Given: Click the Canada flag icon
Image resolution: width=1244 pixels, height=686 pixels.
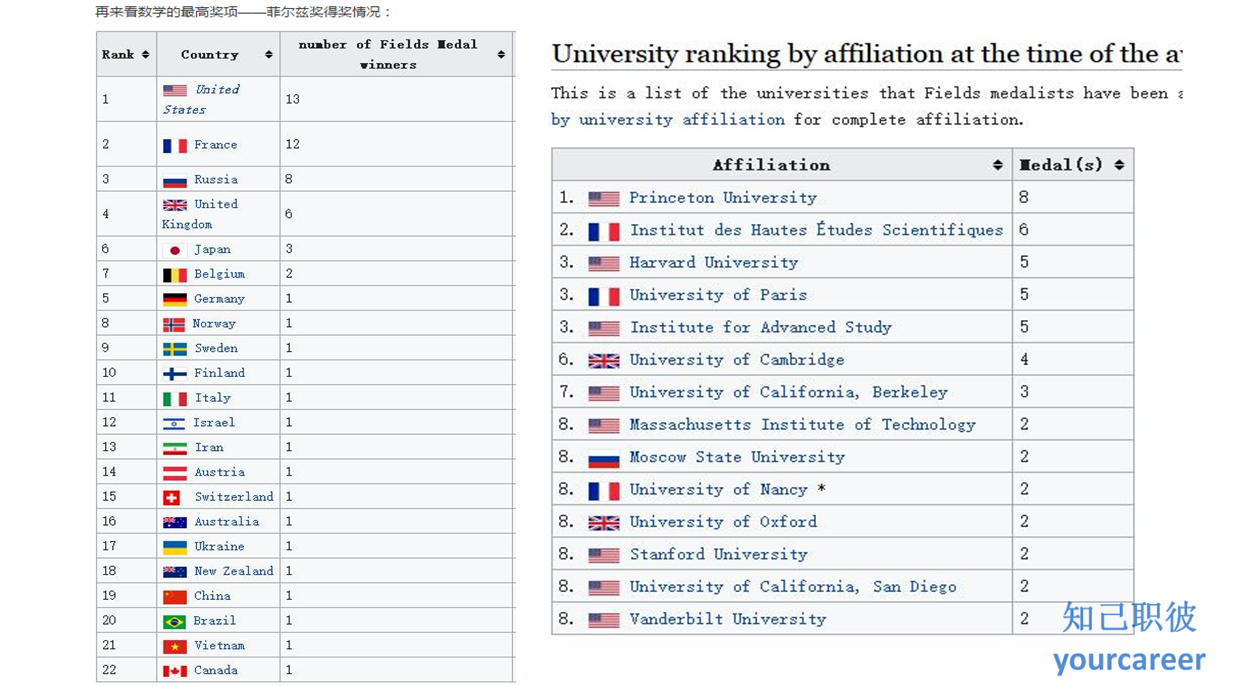Looking at the screenshot, I should click(x=175, y=671).
